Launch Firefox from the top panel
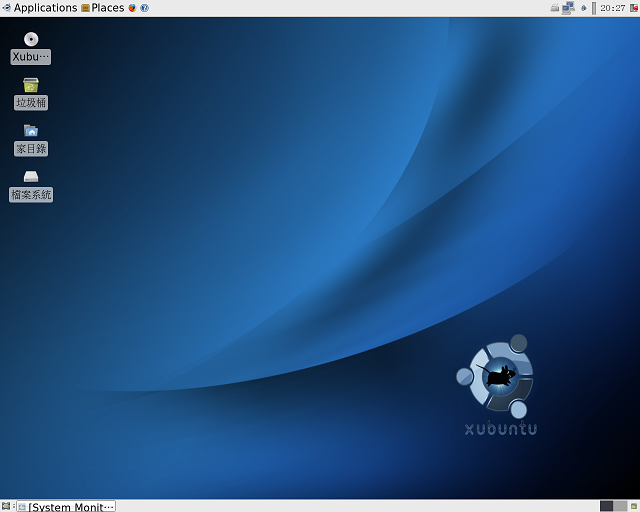This screenshot has height=512, width=640. (132, 8)
